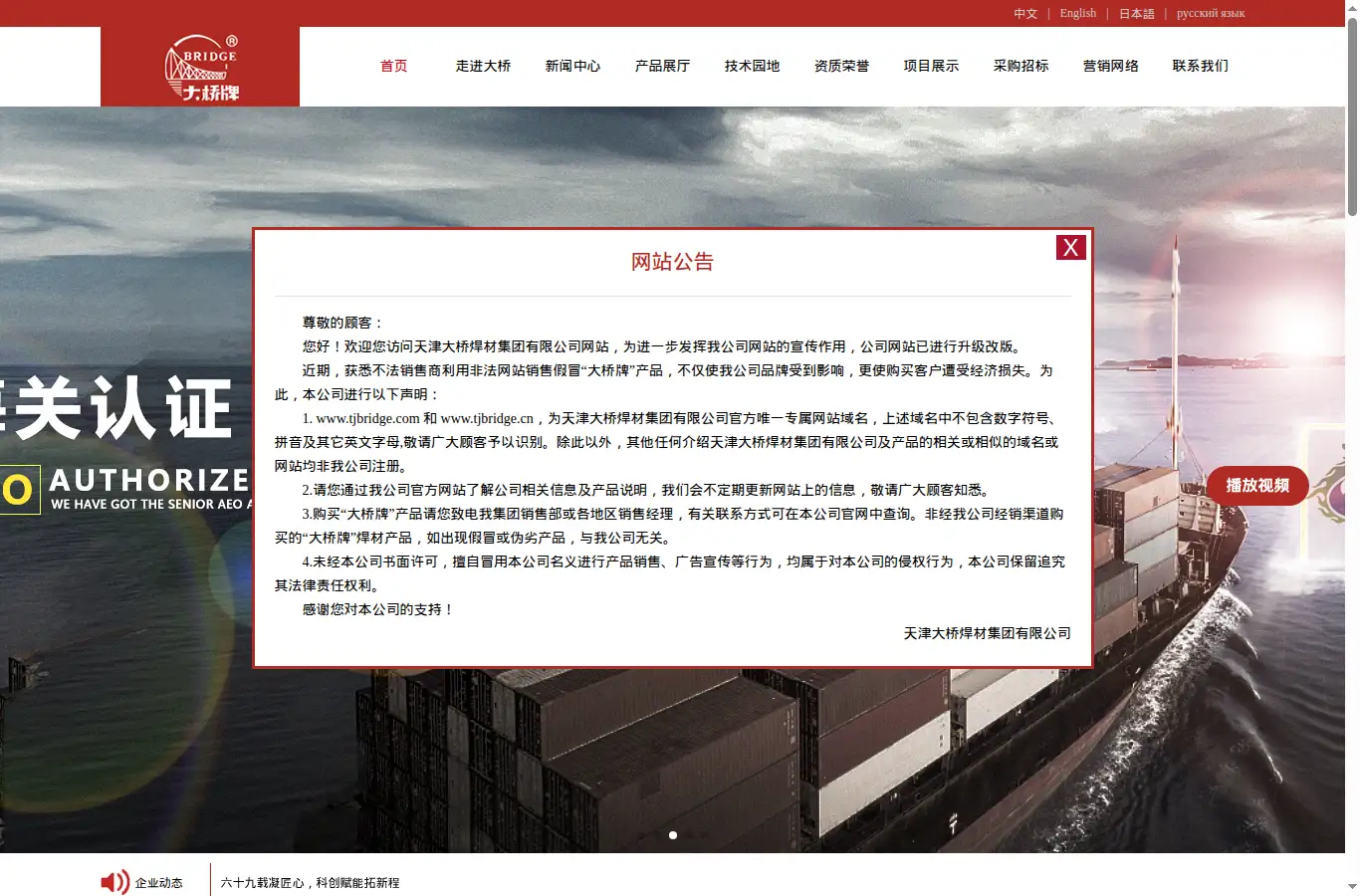Open news headline 六十九载凝匠心，科创赋能拓新程
The image size is (1360, 896).
pyautogui.click(x=310, y=883)
